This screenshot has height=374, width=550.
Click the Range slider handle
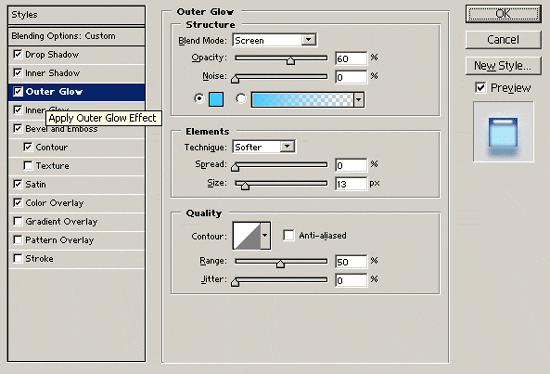tap(280, 263)
